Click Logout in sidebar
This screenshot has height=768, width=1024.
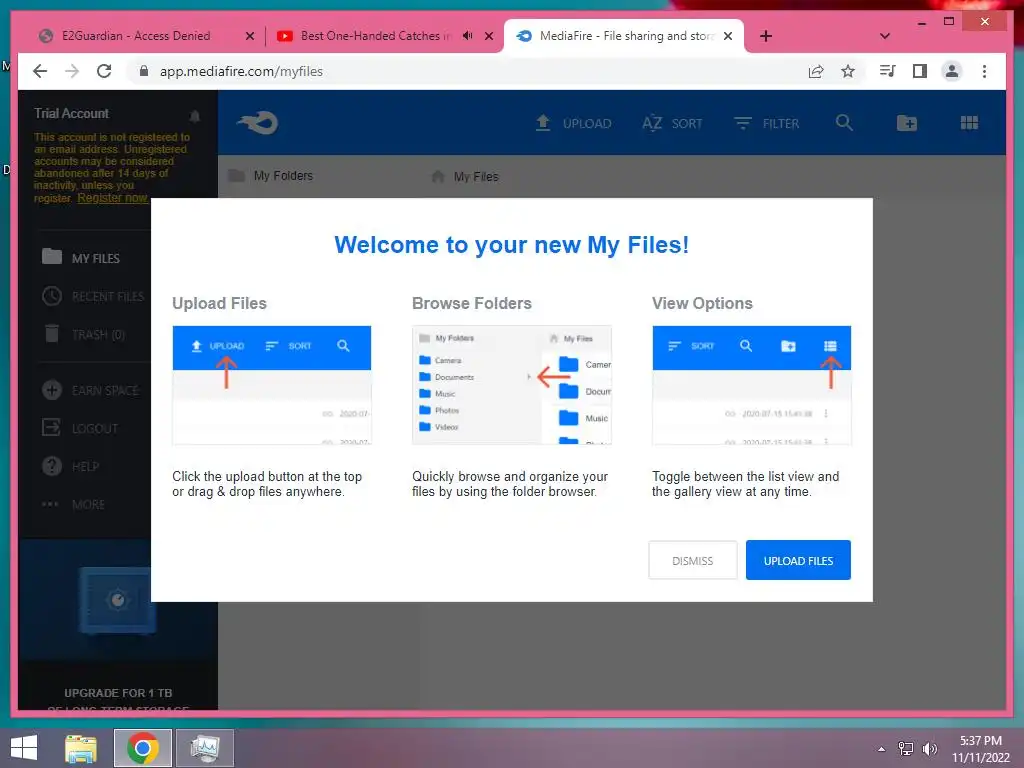(80, 428)
